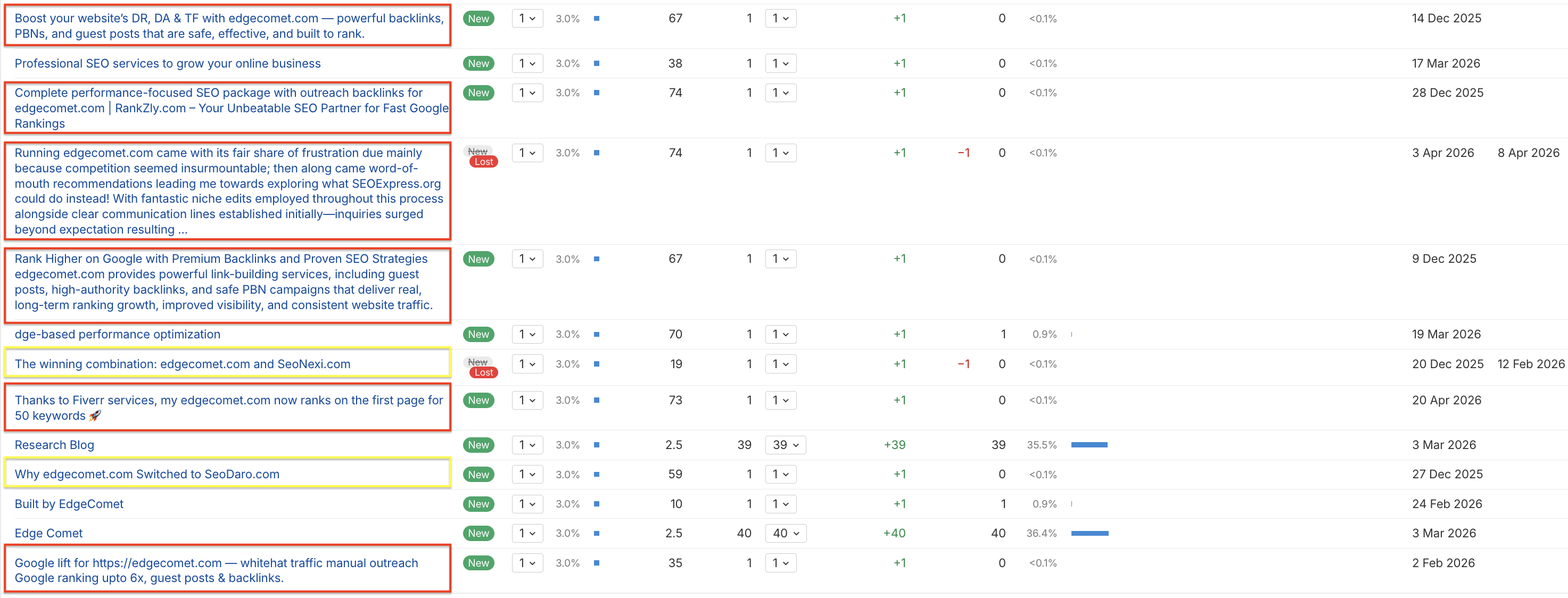The image size is (1568, 598).
Task: Click the New badge for Edge Comet
Action: coord(478,533)
